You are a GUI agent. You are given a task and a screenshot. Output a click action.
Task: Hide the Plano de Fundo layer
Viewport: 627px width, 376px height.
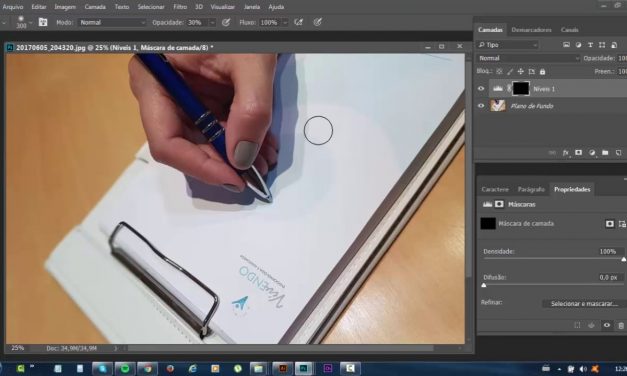(x=481, y=106)
